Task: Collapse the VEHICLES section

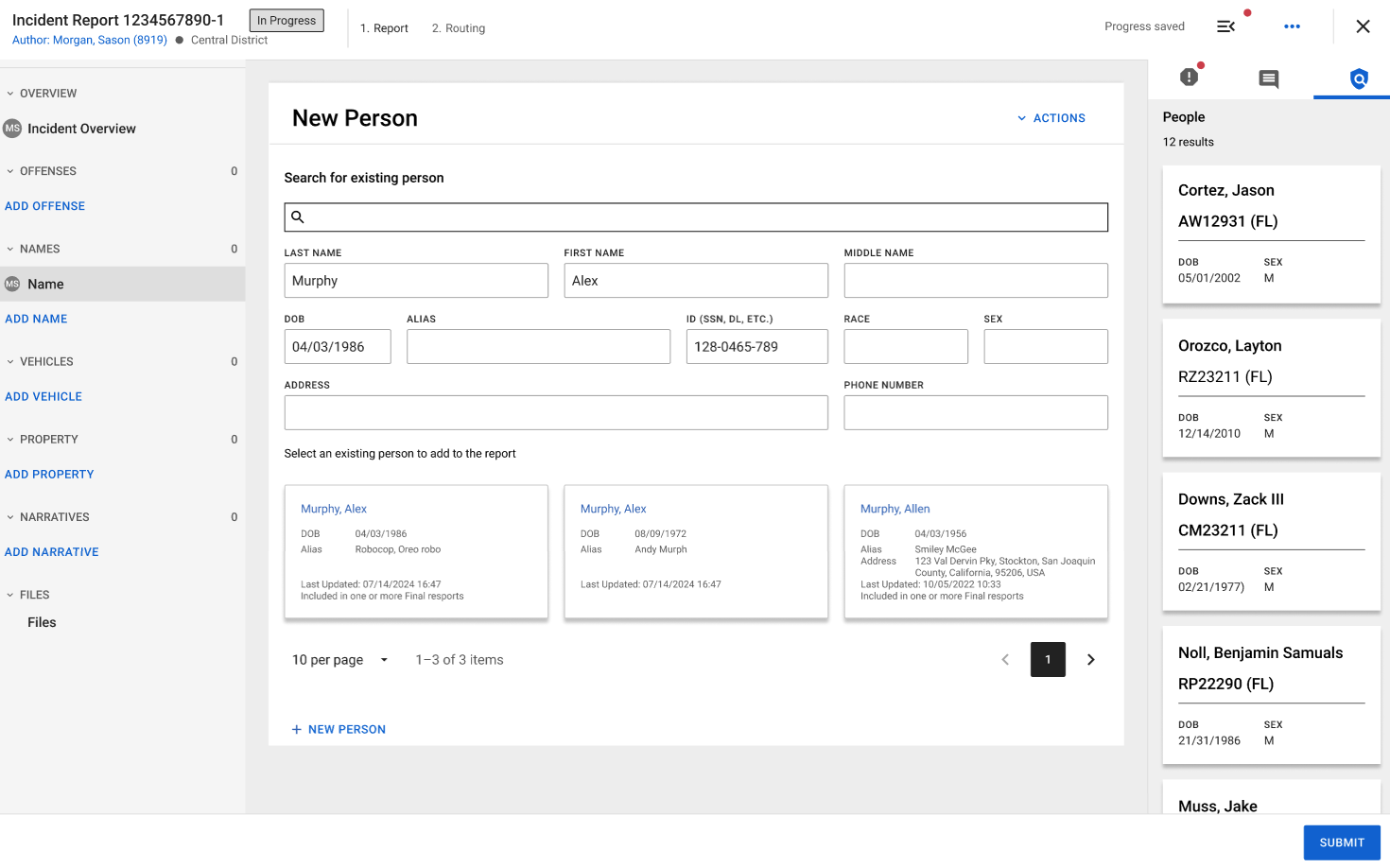Action: (10, 362)
